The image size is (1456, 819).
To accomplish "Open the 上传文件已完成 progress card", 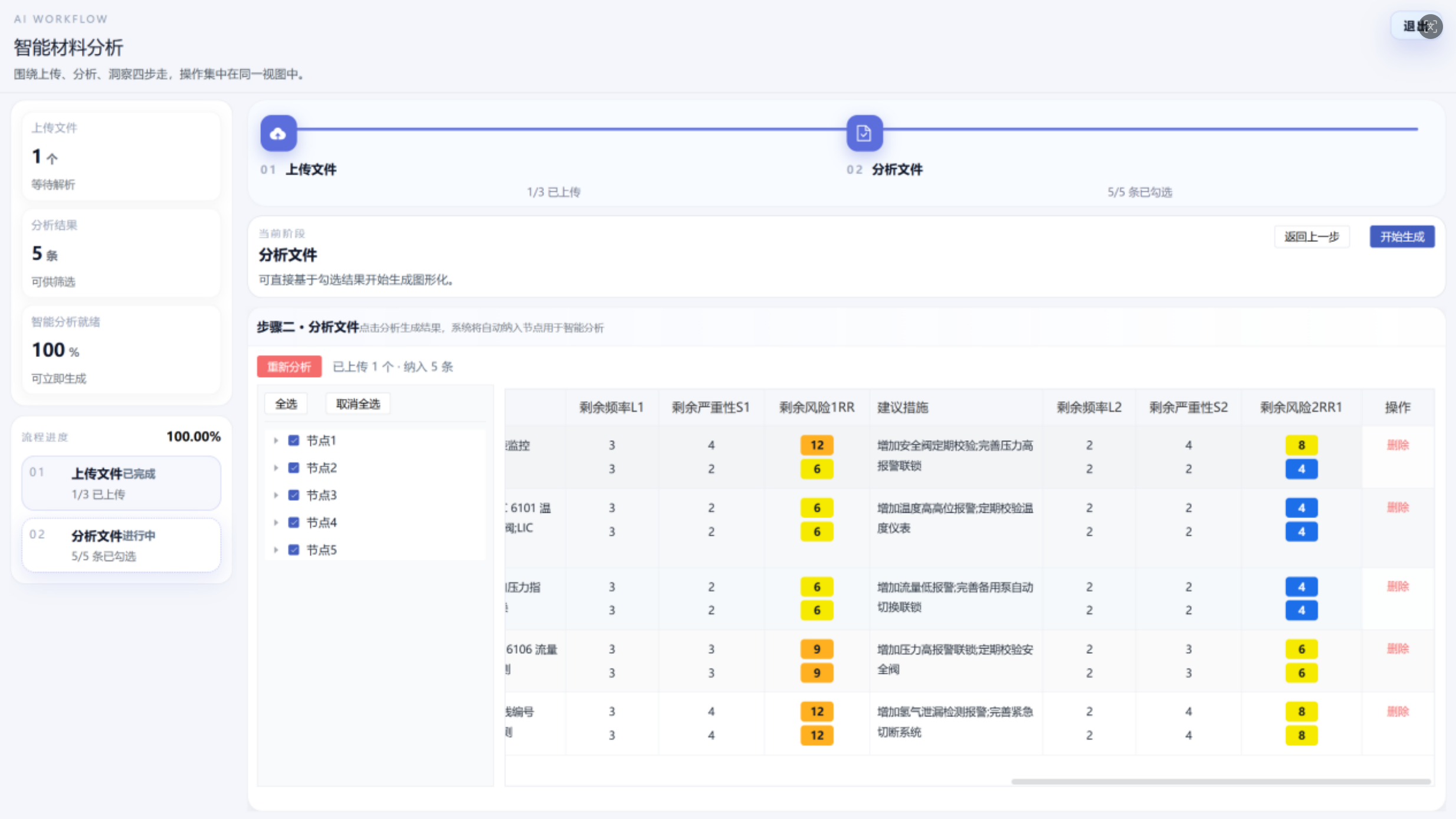I will (122, 483).
